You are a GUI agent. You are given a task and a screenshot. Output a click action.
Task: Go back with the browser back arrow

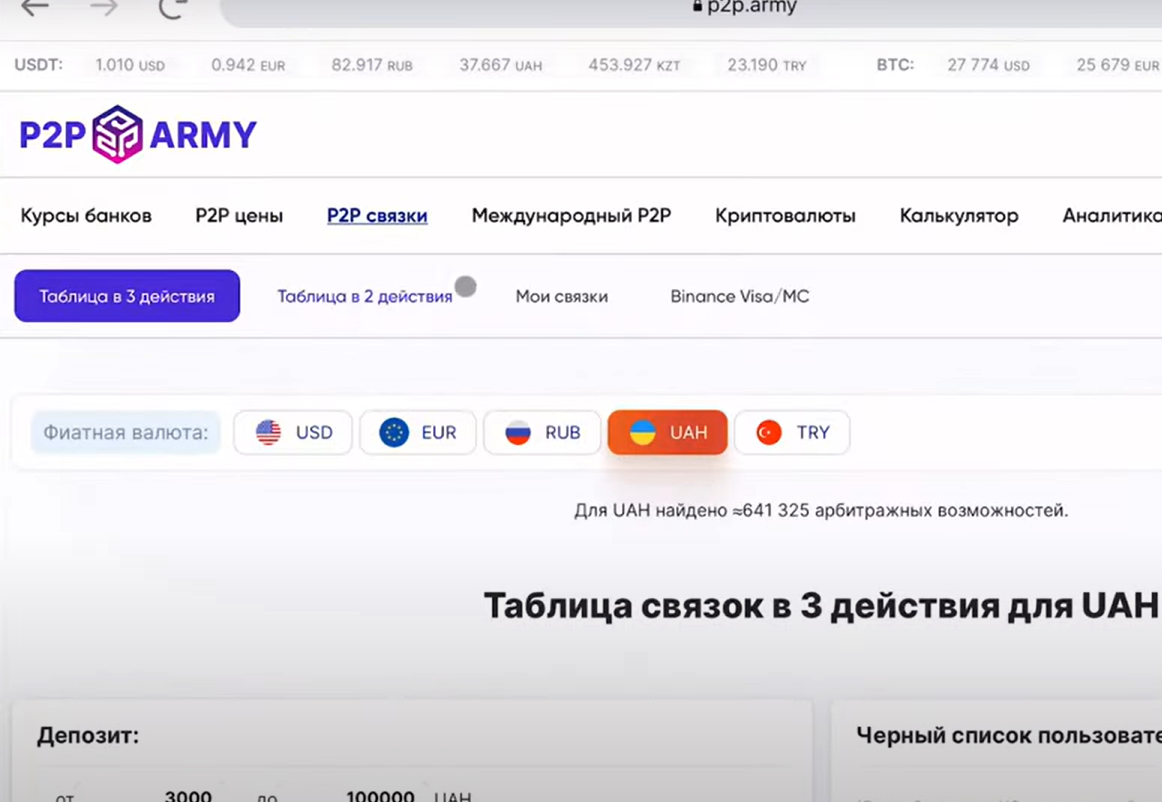[x=34, y=7]
